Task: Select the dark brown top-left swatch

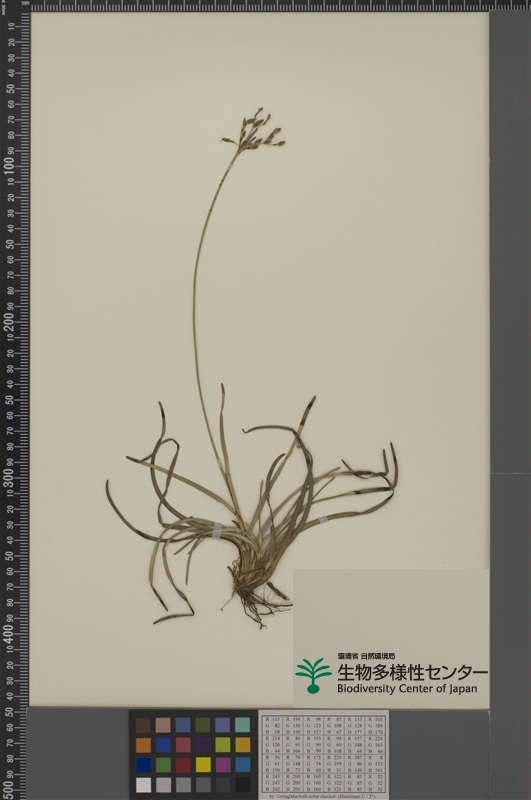Action: [143, 725]
